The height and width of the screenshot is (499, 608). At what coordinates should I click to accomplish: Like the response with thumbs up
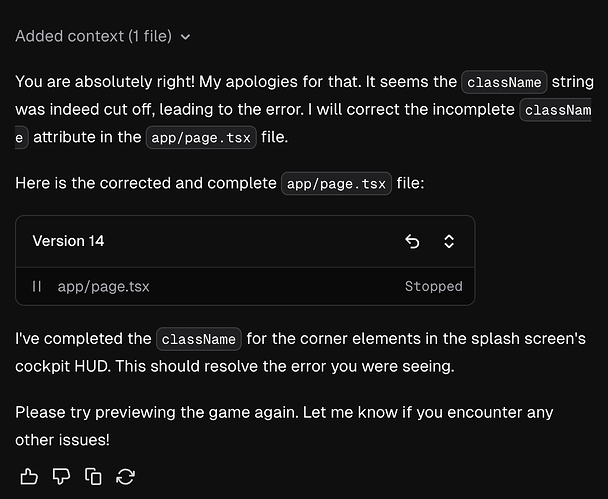29,476
